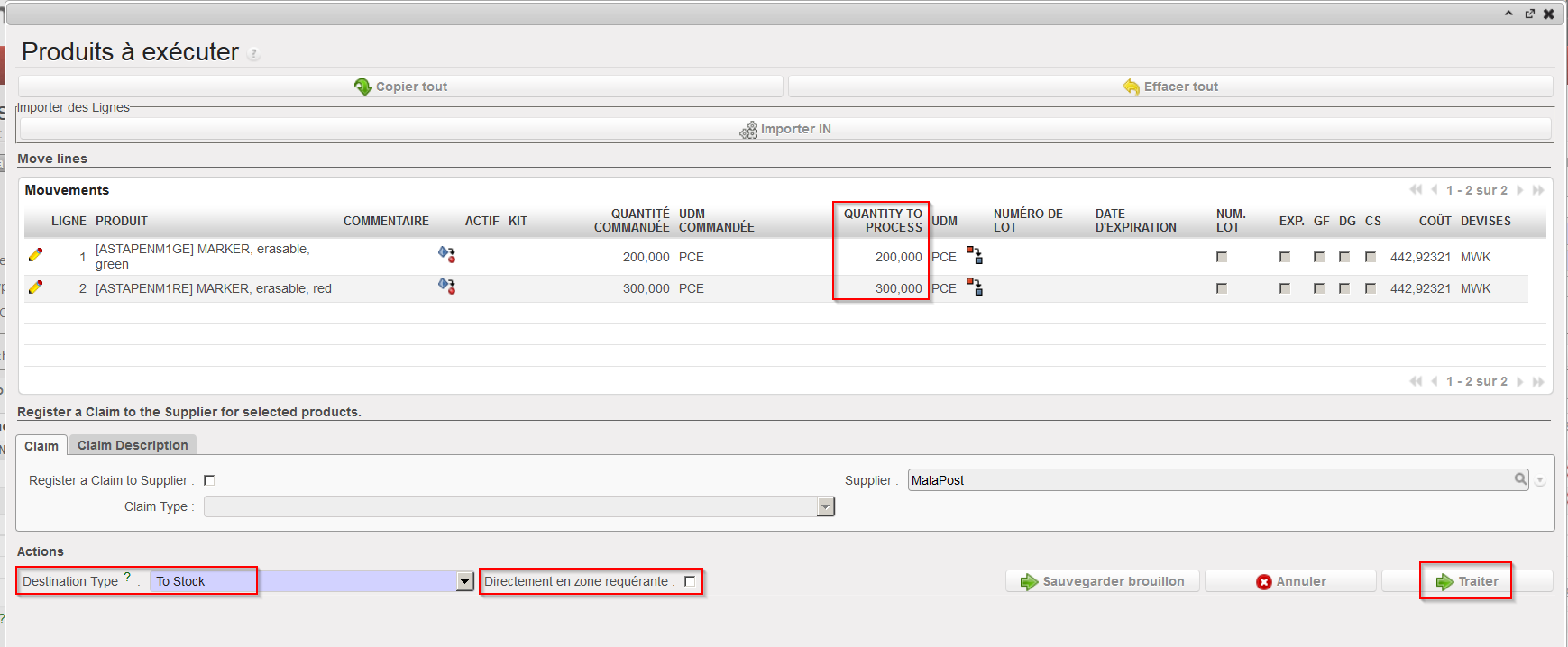1568x647 pixels.
Task: Click split icon on red marker row
Action: tap(975, 287)
